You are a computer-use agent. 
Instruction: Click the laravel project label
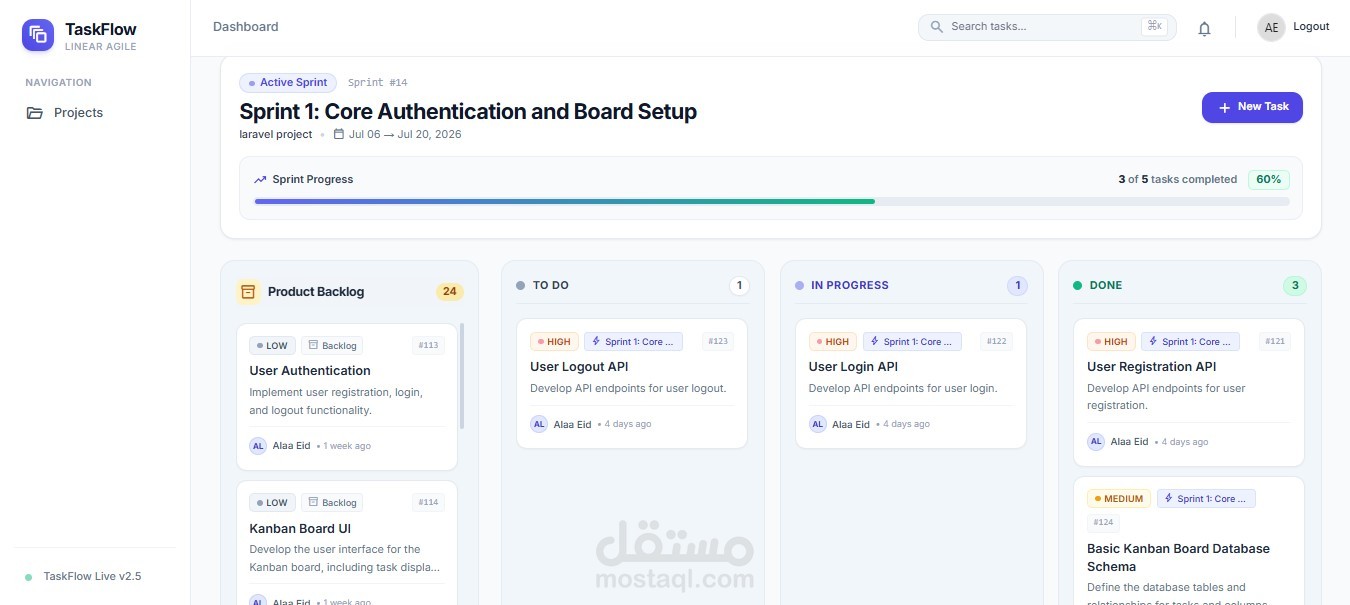[276, 134]
